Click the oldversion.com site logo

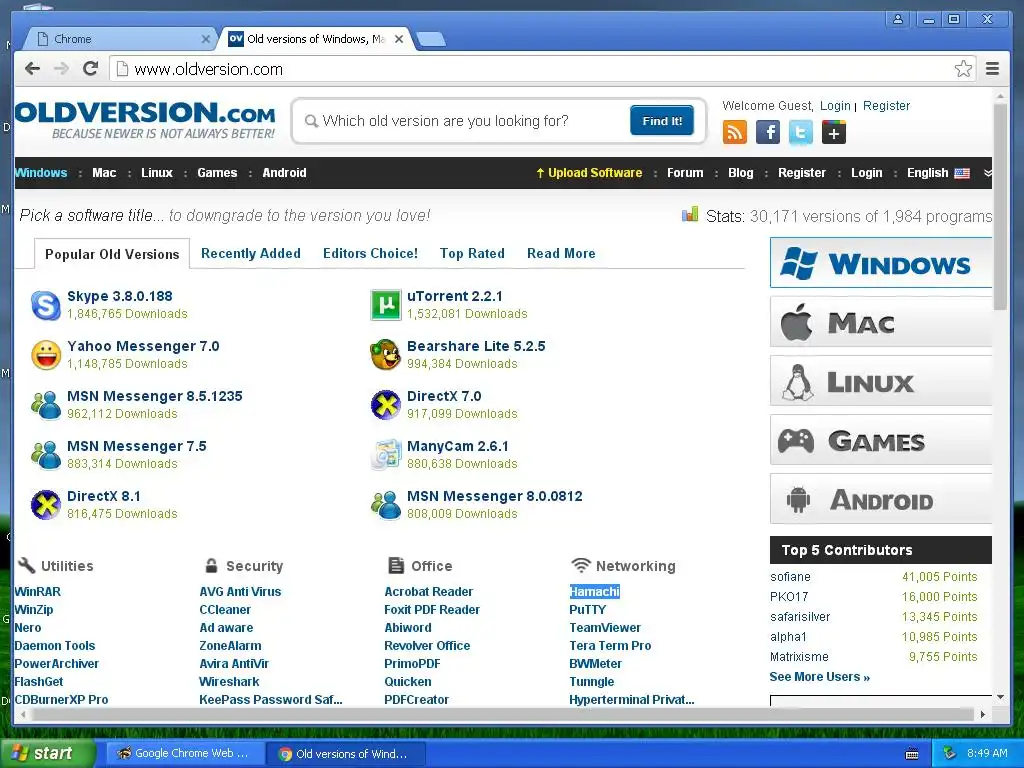click(x=145, y=120)
